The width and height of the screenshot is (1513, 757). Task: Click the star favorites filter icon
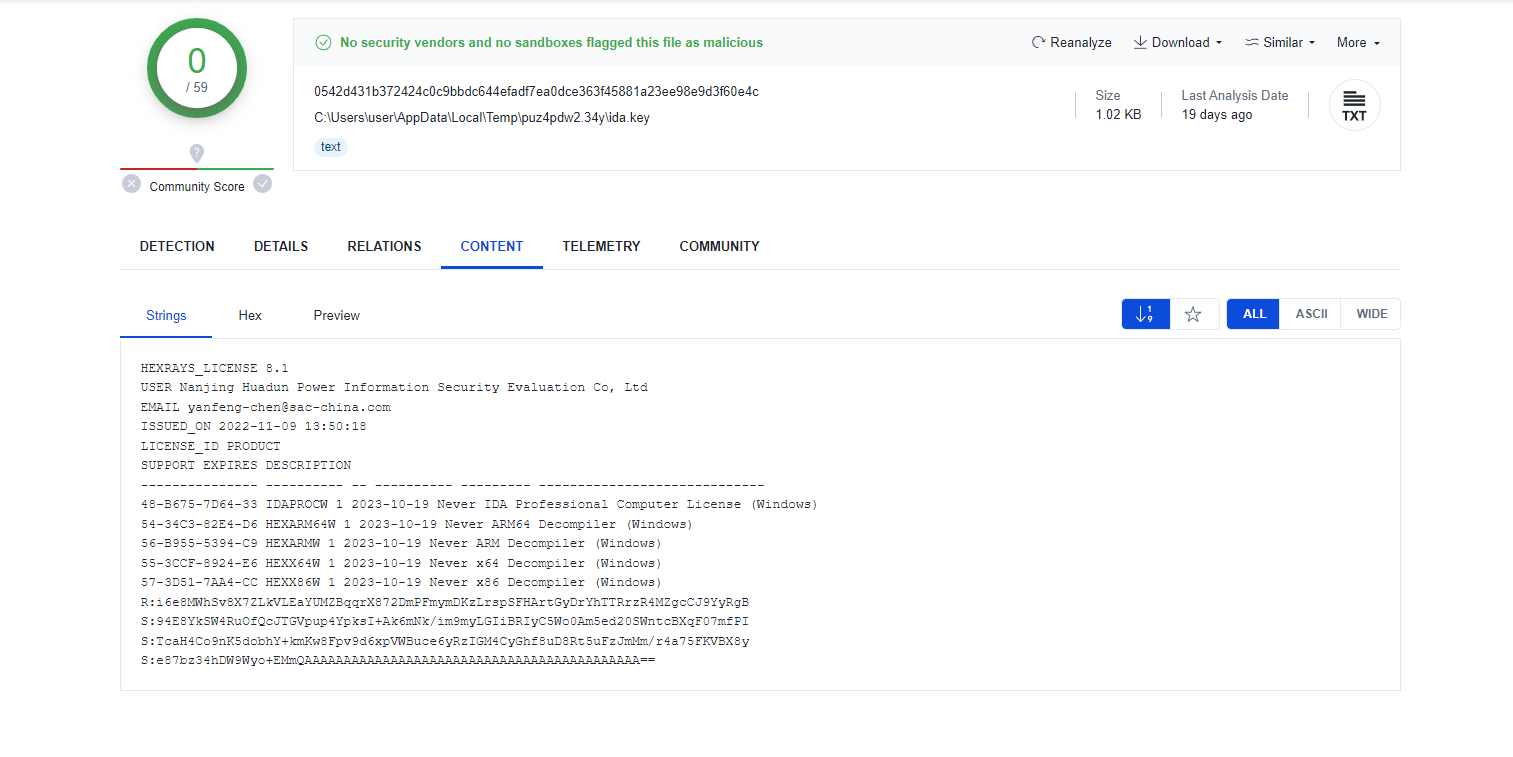pos(1193,314)
